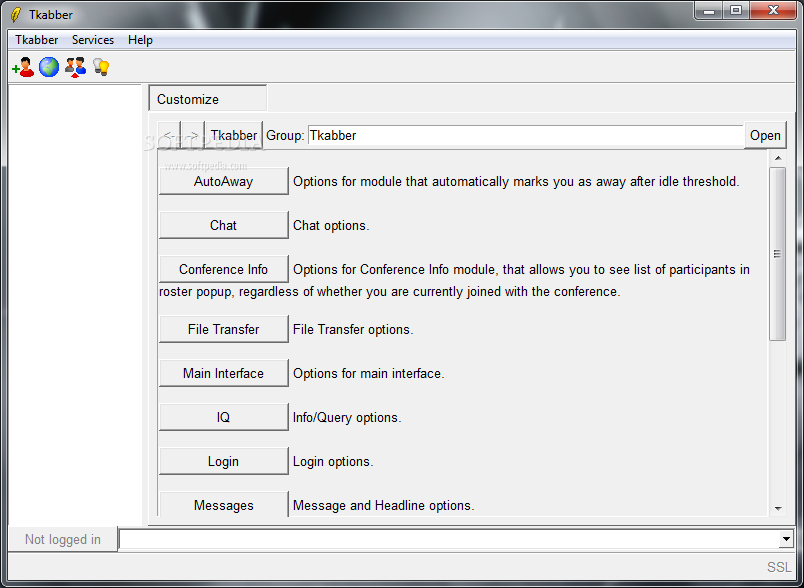This screenshot has height=588, width=804.
Task: Click the 'Login options.' description text
Action: (x=333, y=462)
